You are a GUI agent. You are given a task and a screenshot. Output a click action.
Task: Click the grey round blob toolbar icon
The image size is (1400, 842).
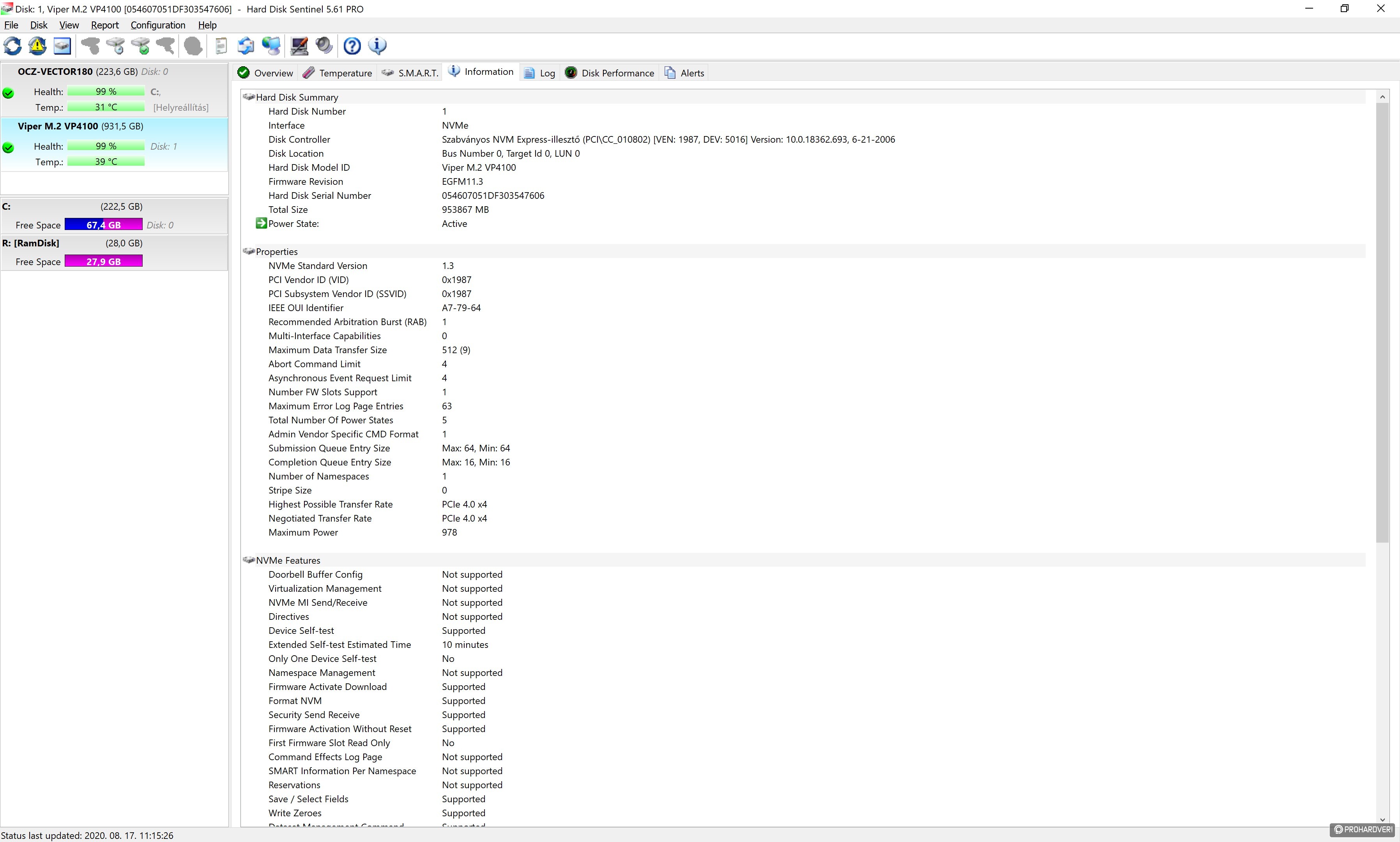pyautogui.click(x=193, y=46)
